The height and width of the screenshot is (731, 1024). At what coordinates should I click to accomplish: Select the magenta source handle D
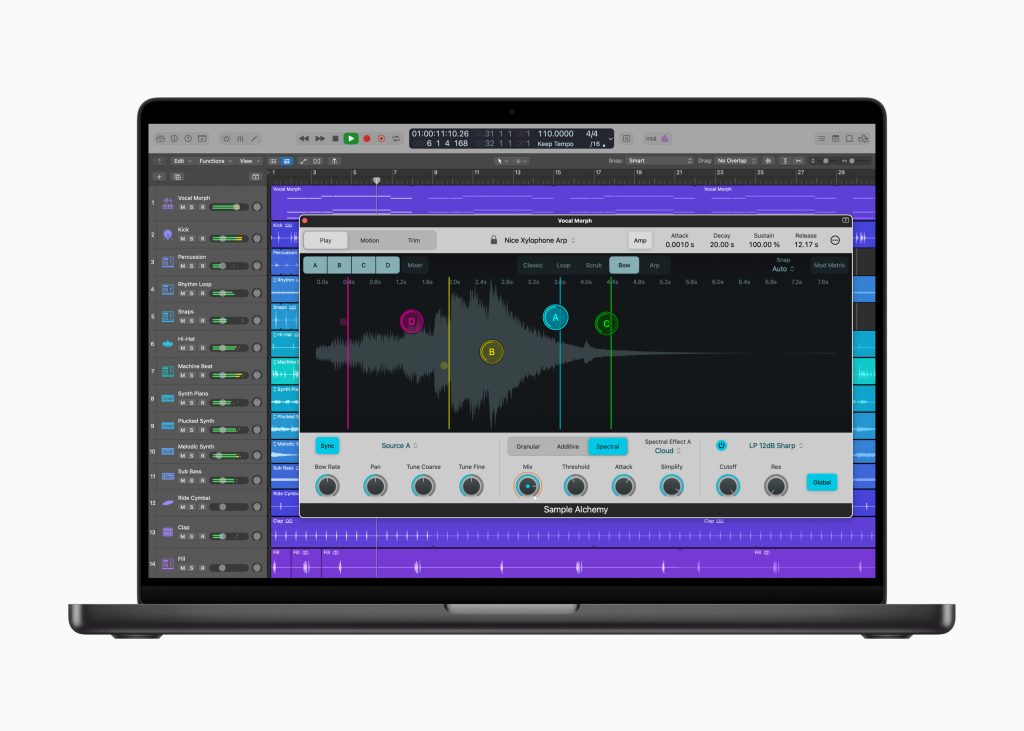(411, 321)
